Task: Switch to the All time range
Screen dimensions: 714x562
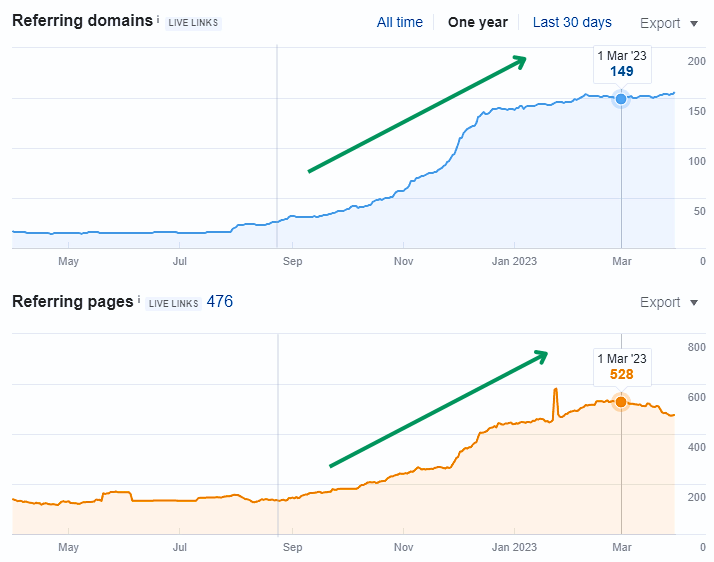Action: (x=399, y=22)
